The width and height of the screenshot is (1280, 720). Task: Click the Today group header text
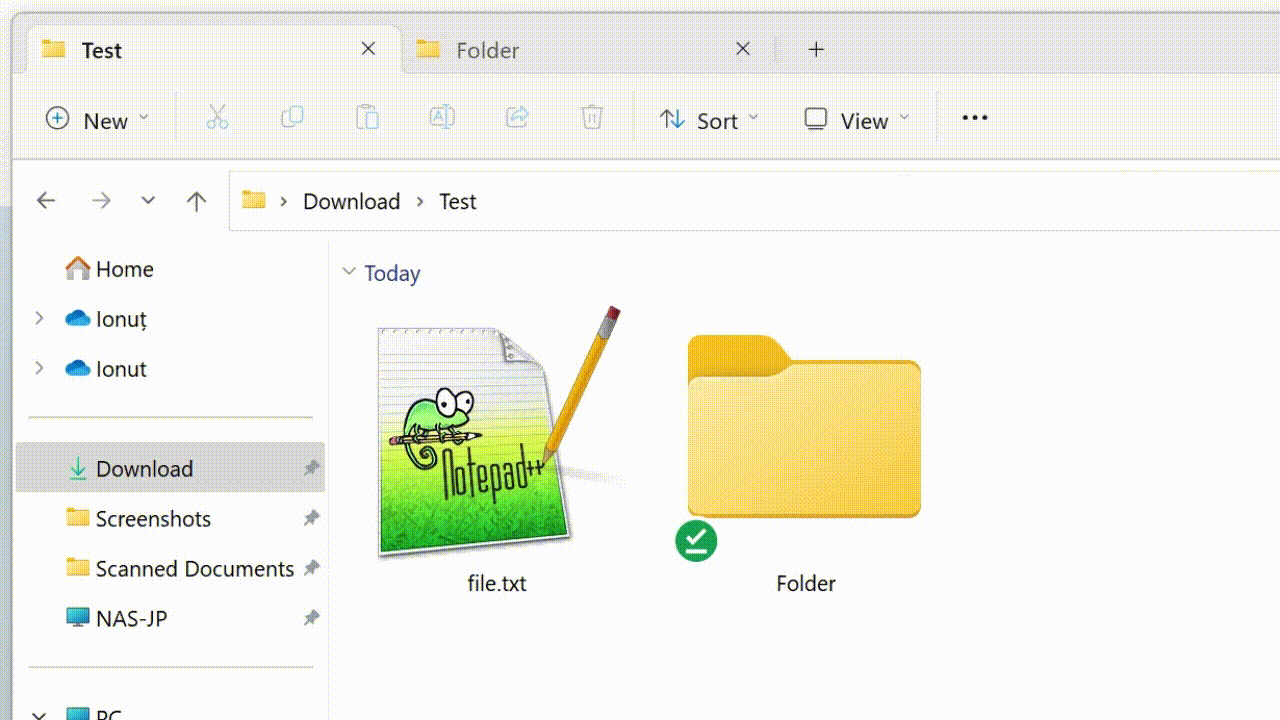tap(392, 273)
